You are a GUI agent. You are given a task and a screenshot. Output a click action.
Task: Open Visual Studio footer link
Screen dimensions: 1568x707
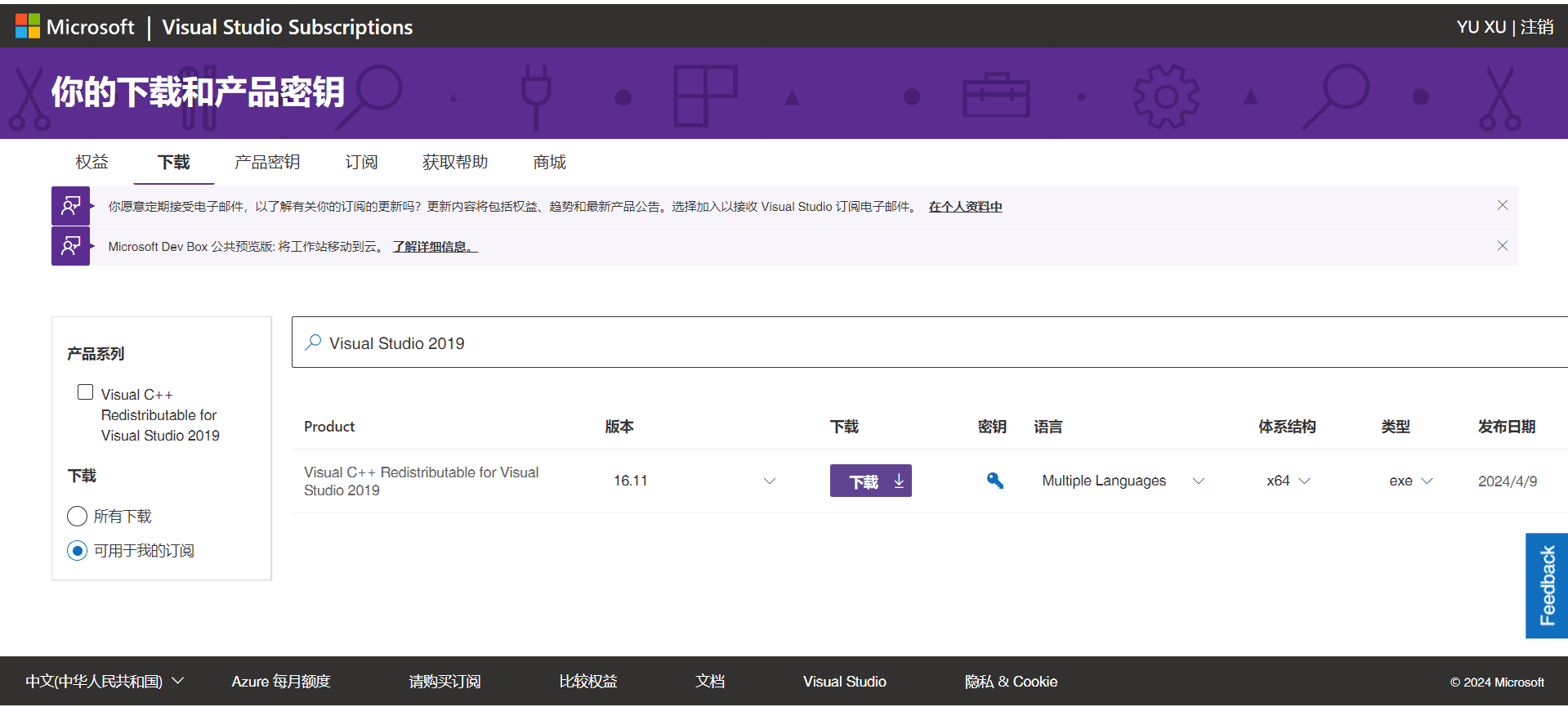click(844, 681)
